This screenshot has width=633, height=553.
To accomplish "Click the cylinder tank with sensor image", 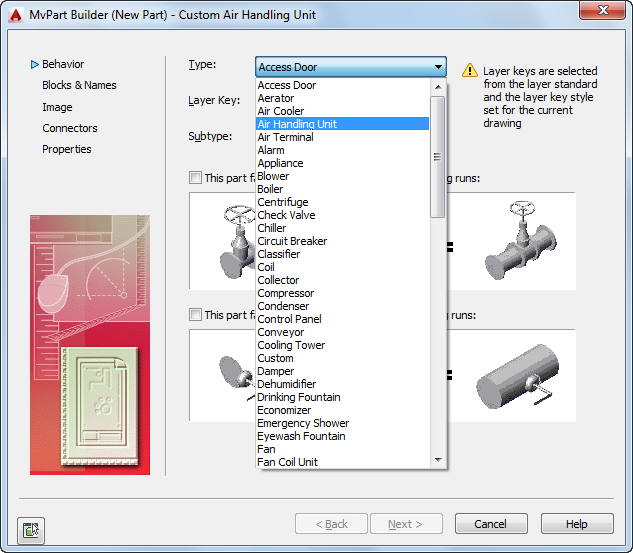I will [518, 376].
